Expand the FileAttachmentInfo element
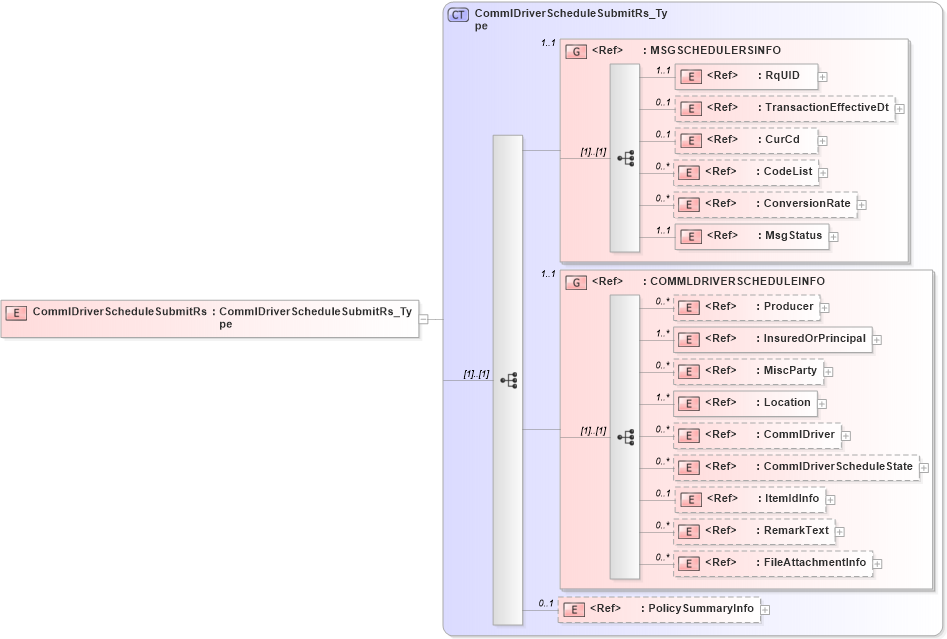Image resolution: width=947 pixels, height=639 pixels. [877, 562]
